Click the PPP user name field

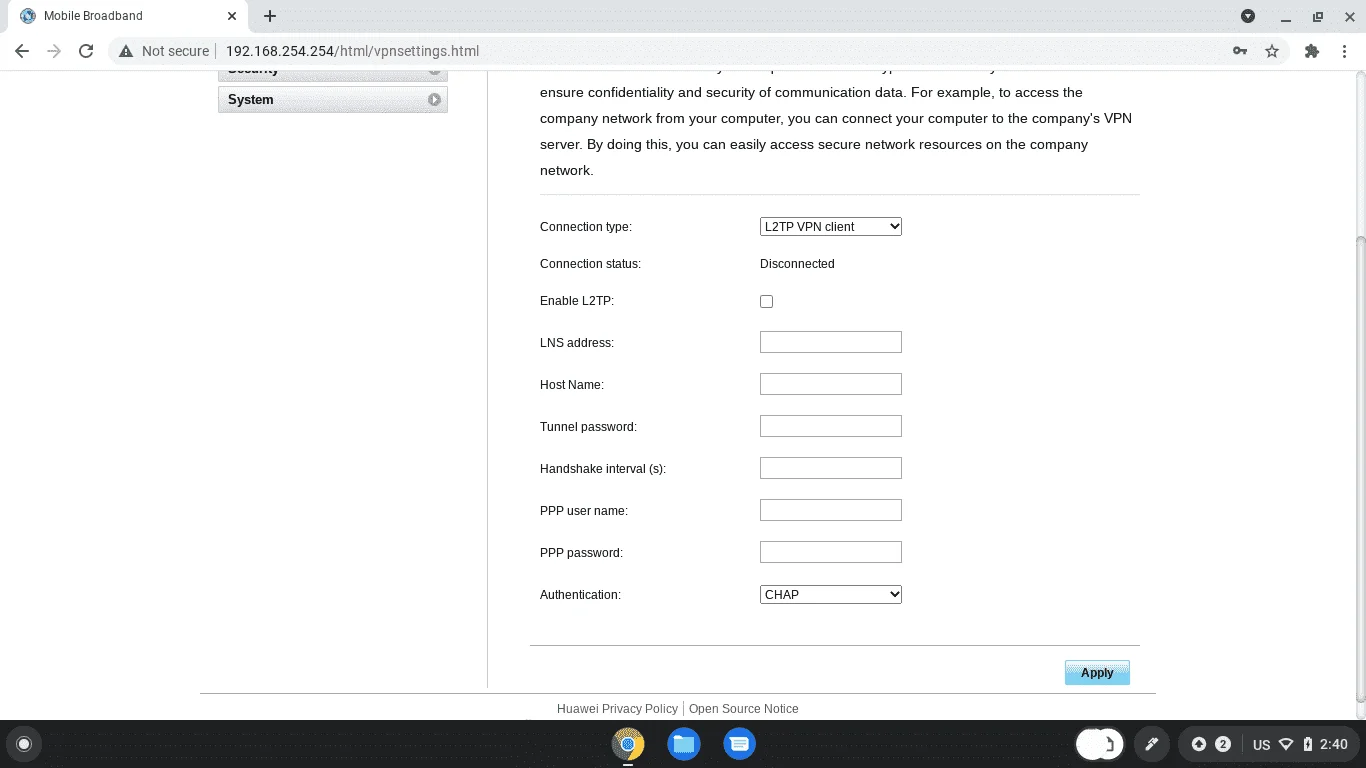coord(831,510)
